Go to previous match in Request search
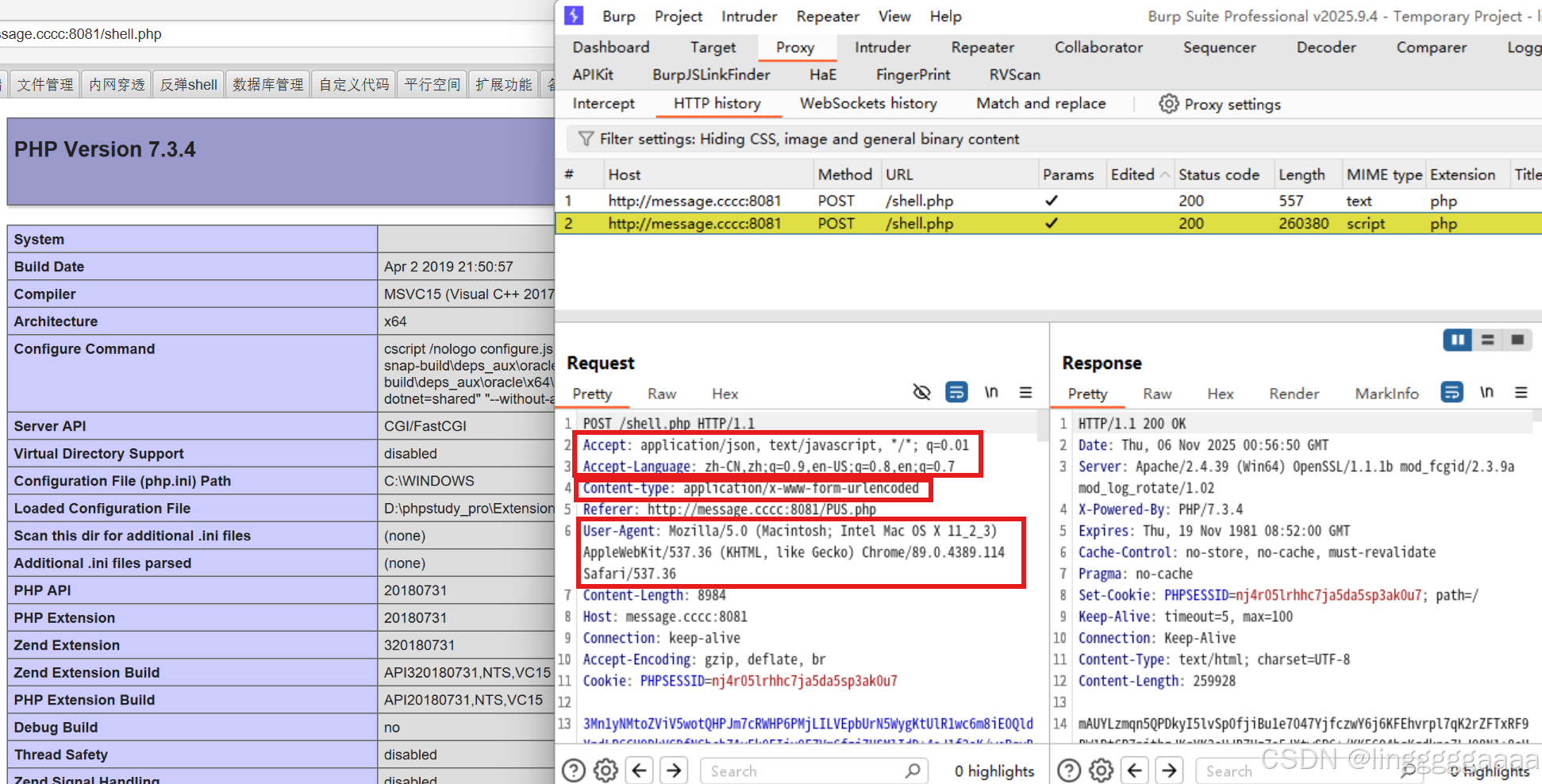The height and width of the screenshot is (784, 1542). 640,771
